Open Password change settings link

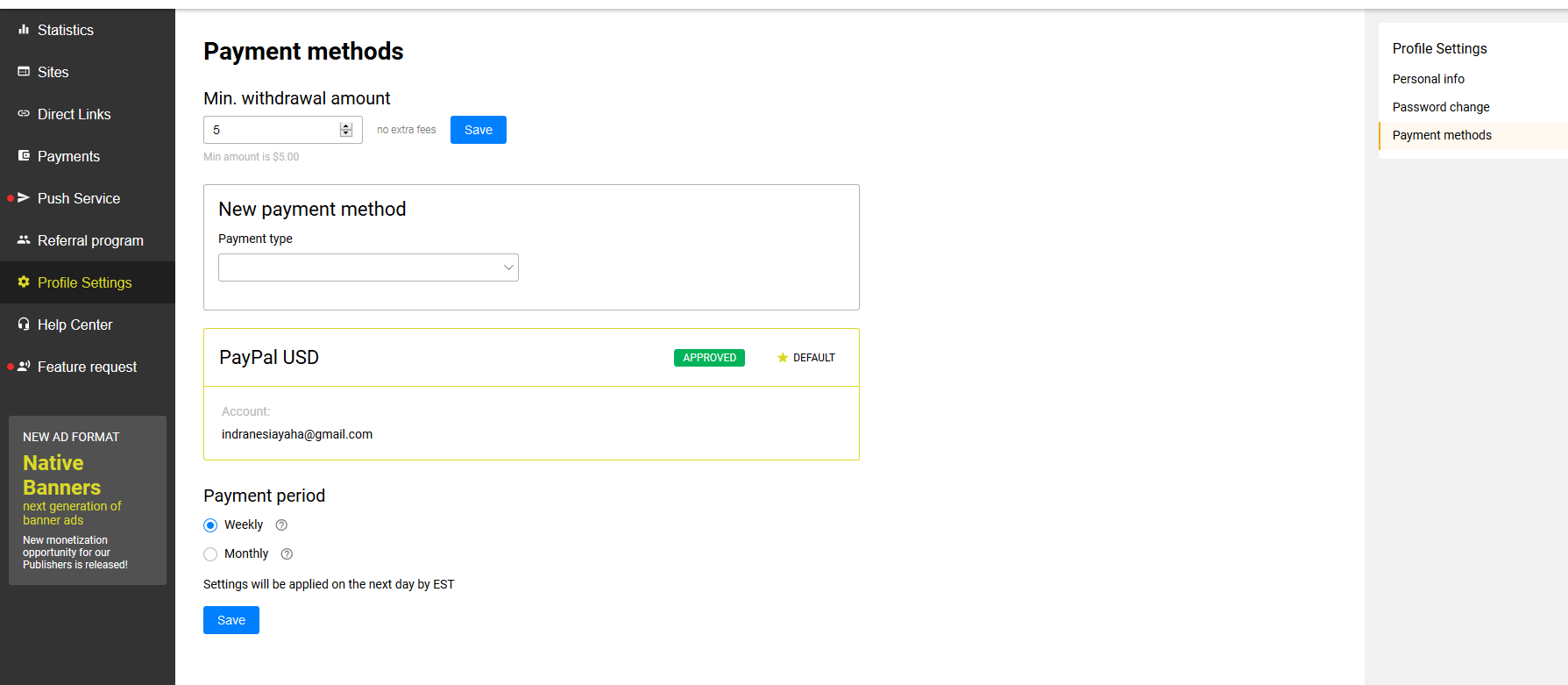[x=1441, y=107]
